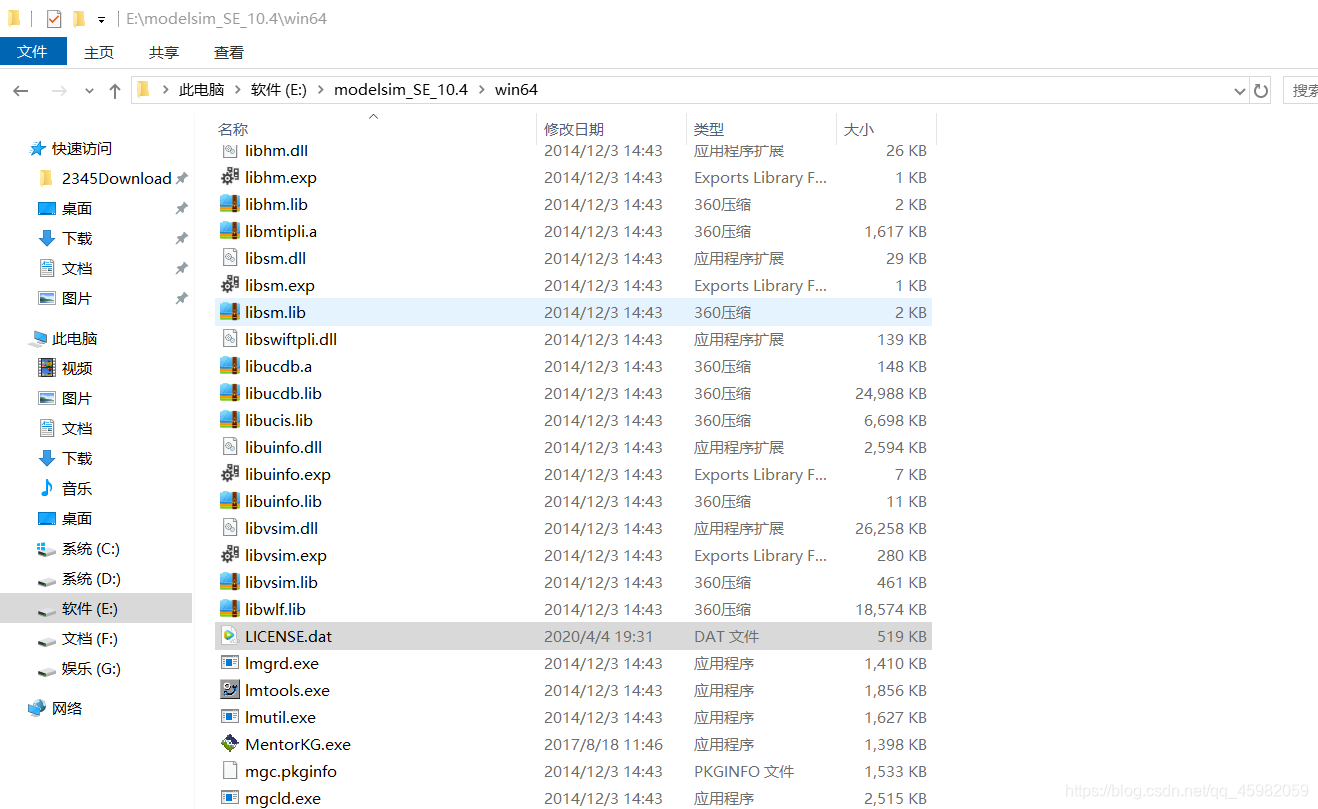This screenshot has width=1318, height=809.
Task: Click the lmgrd.exe icon
Action: (230, 663)
